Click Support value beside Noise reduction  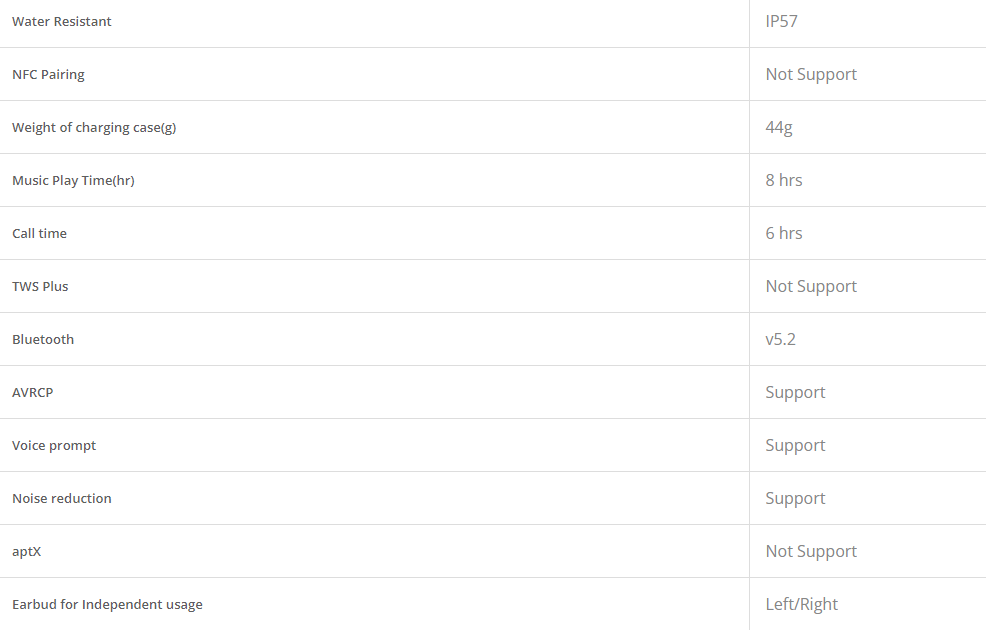795,498
